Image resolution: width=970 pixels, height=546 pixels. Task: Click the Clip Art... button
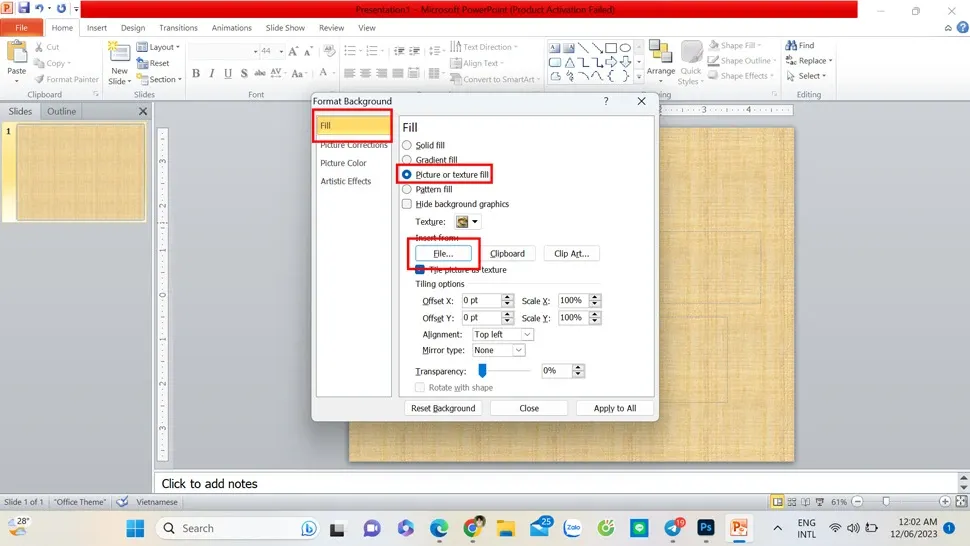click(x=572, y=254)
